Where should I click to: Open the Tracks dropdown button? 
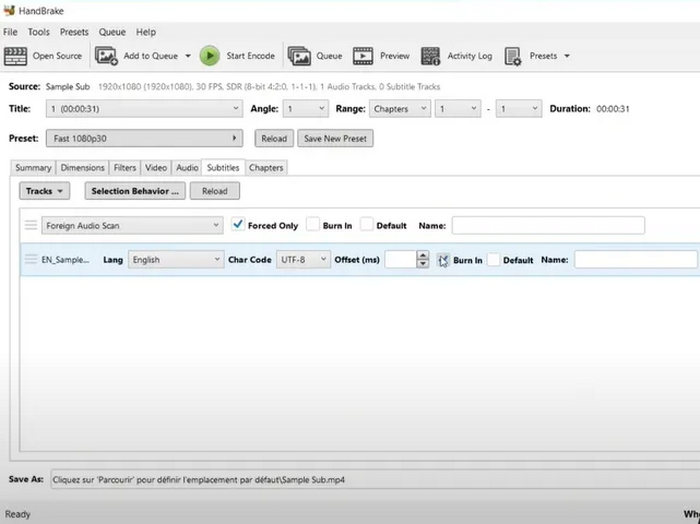(x=44, y=191)
